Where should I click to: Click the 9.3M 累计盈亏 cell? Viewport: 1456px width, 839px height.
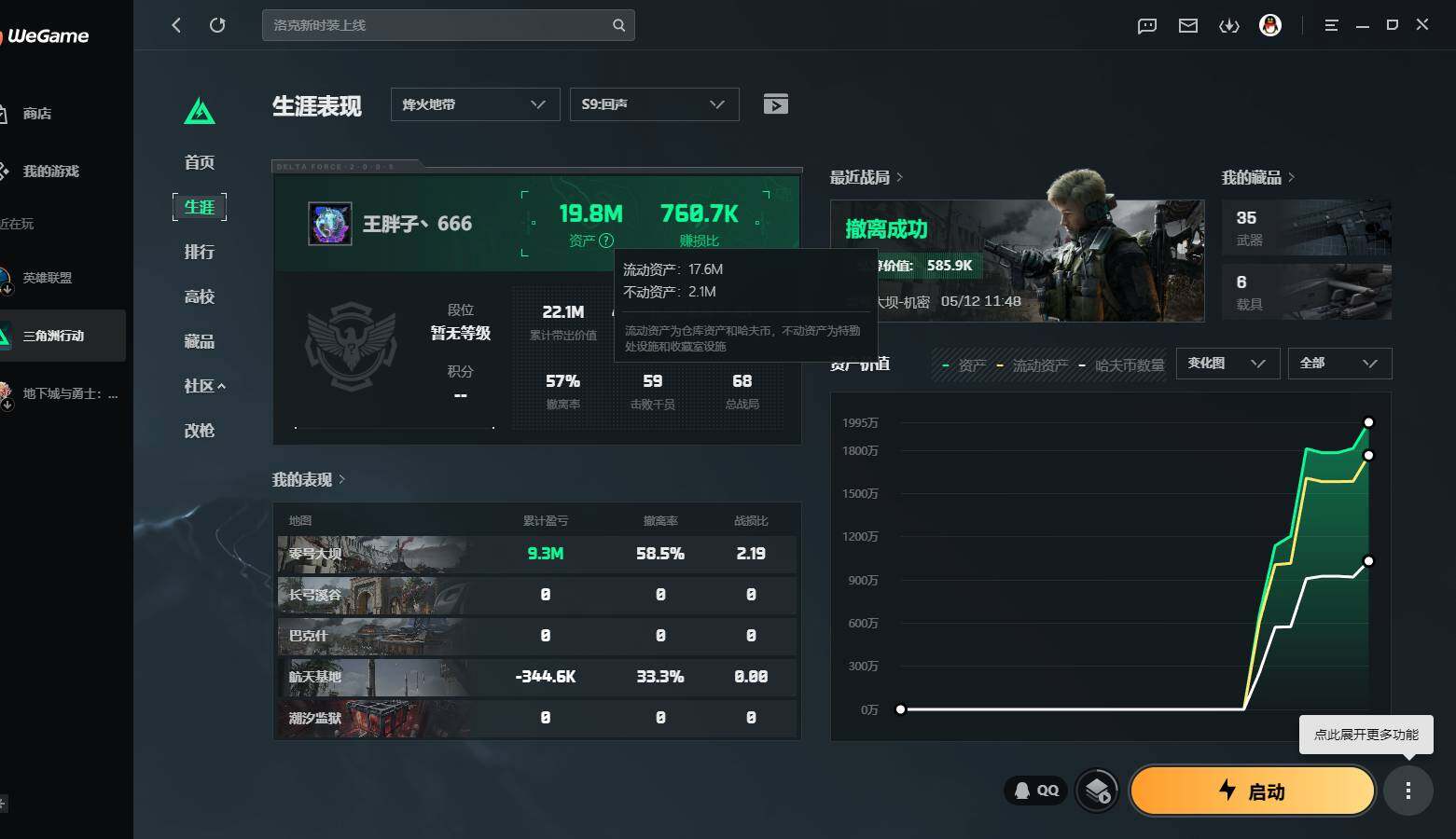(546, 554)
